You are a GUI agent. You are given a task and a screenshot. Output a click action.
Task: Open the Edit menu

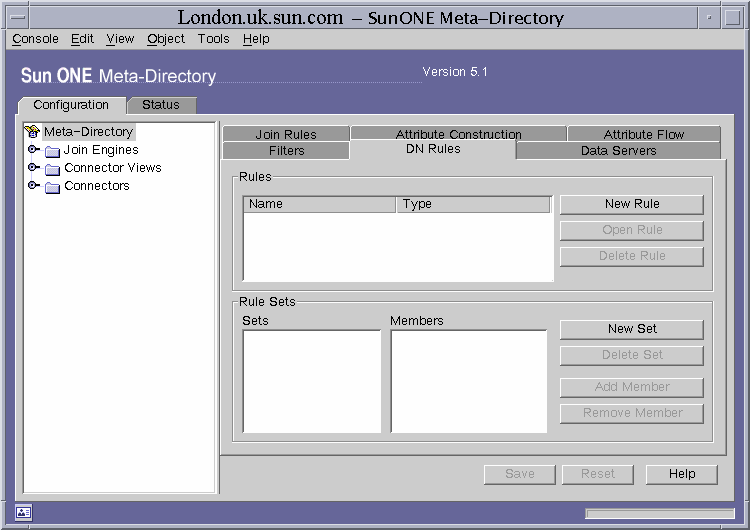click(82, 39)
